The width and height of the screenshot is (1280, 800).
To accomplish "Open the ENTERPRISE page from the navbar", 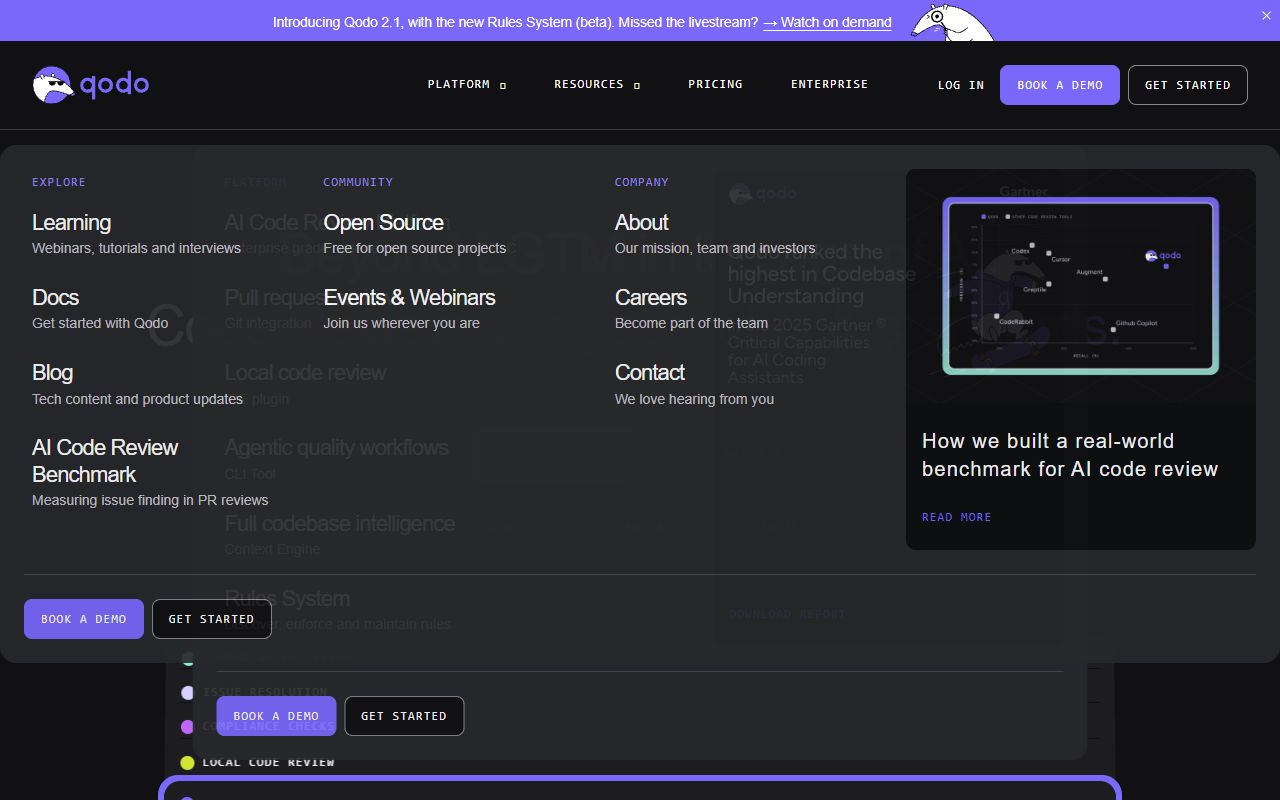I will point(829,84).
